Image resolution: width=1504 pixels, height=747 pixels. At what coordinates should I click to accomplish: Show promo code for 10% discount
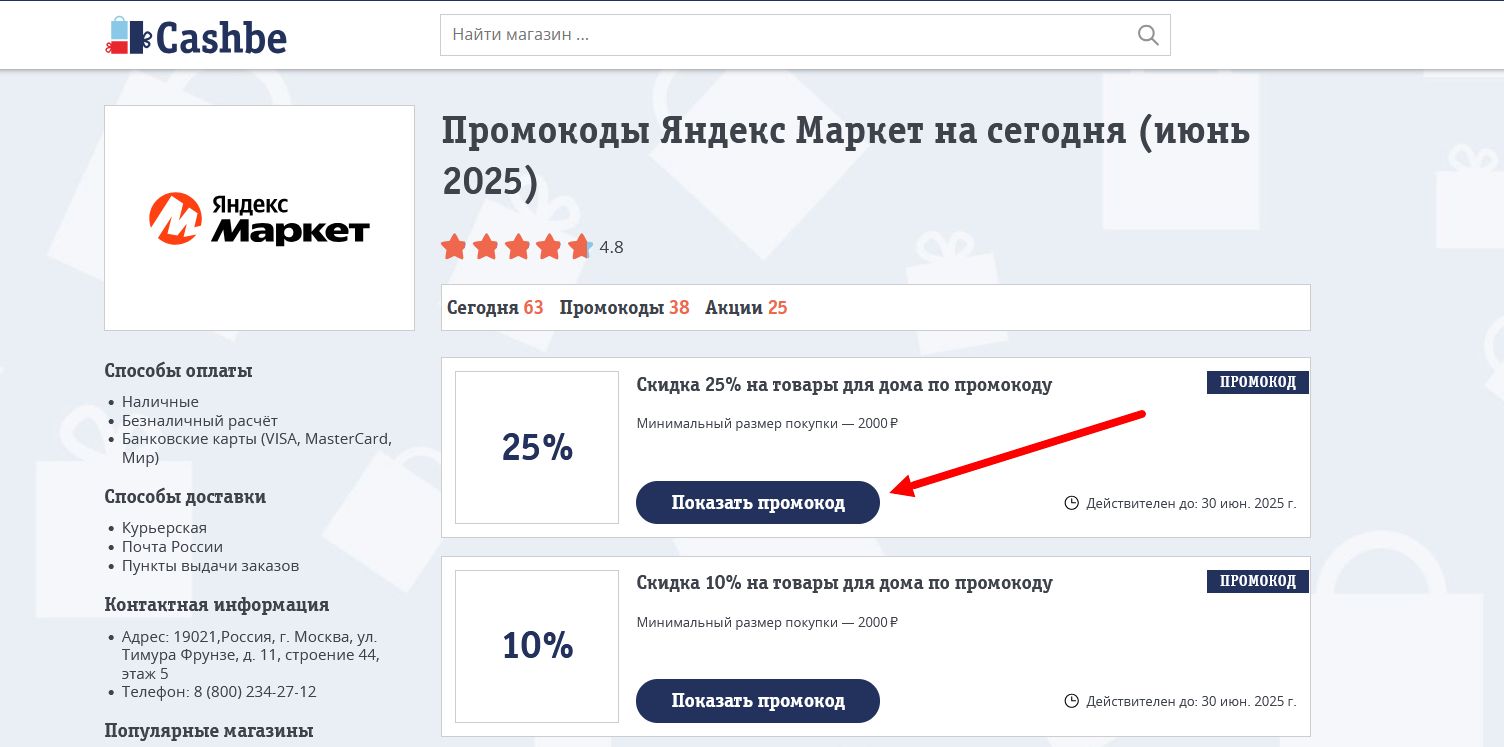click(758, 701)
